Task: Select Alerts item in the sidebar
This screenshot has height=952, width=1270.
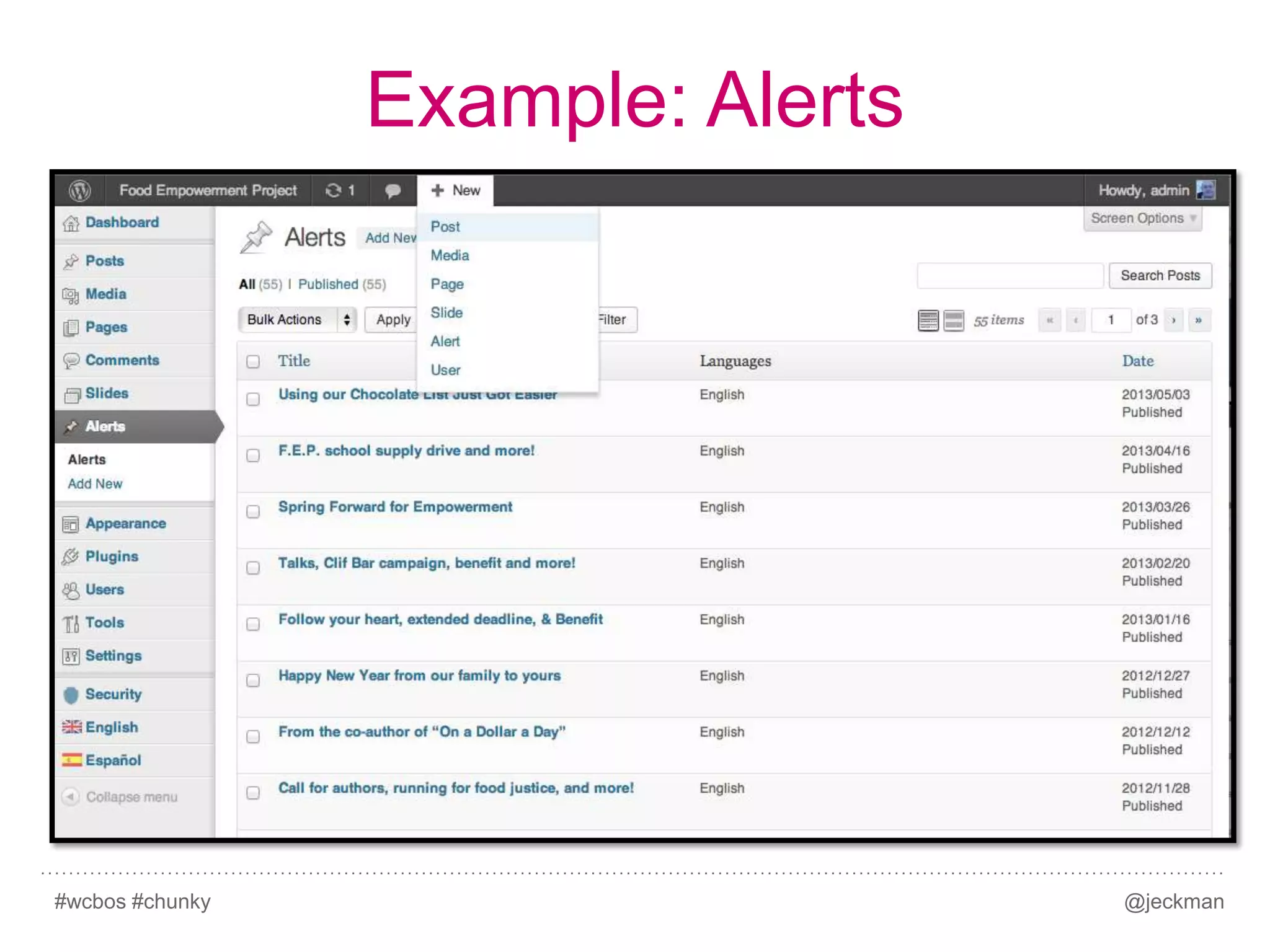Action: [x=136, y=426]
